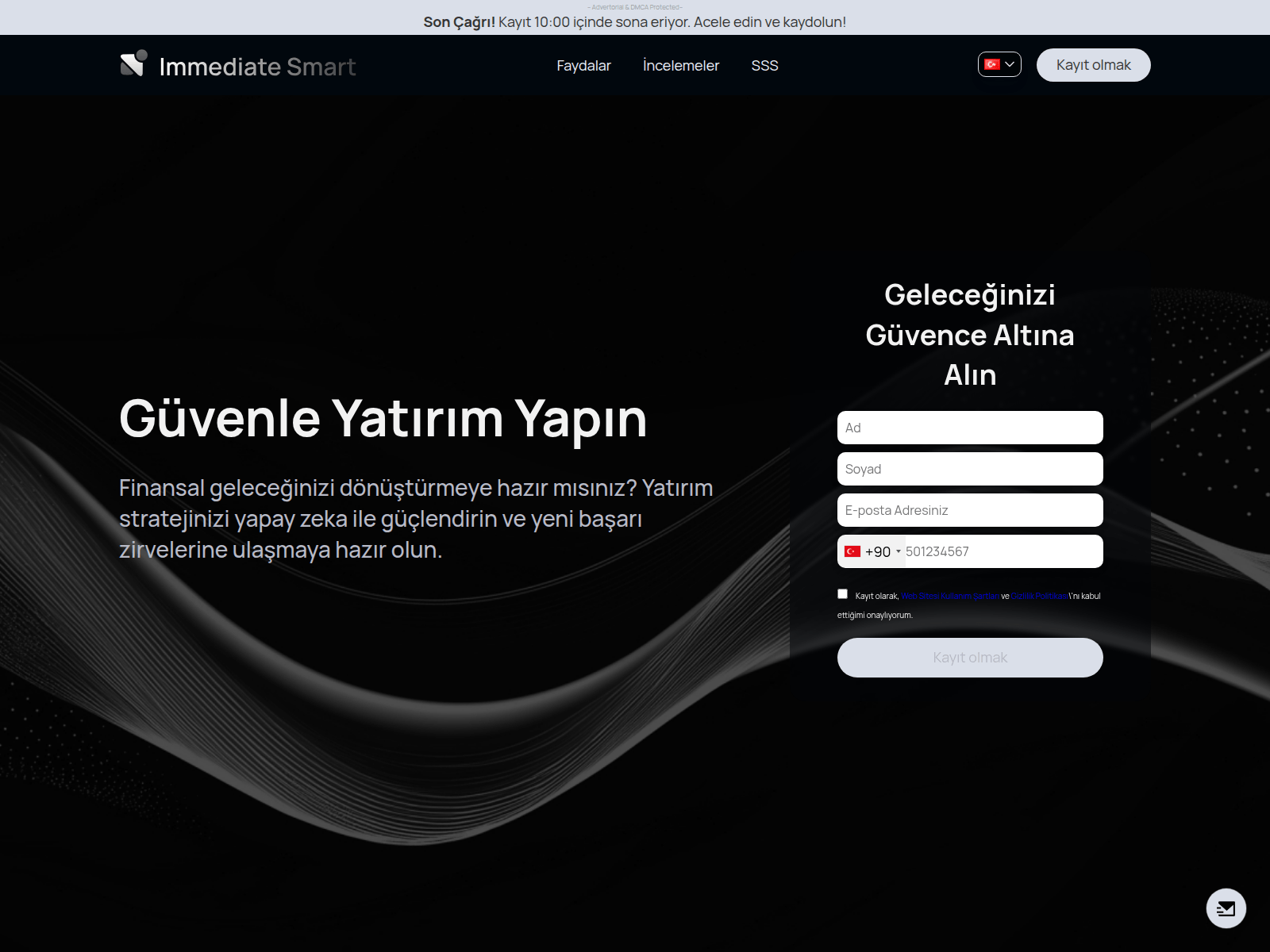Open the Gizlilik Politikası link
Viewport: 1270px width, 952px height.
[x=1037, y=595]
